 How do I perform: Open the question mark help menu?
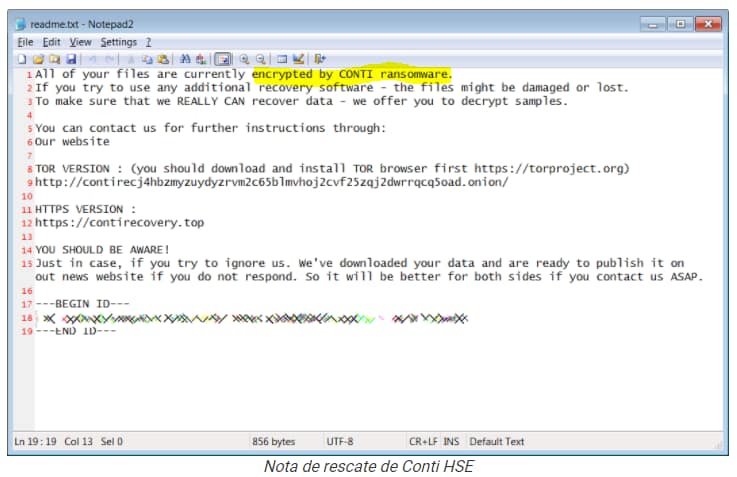click(148, 42)
